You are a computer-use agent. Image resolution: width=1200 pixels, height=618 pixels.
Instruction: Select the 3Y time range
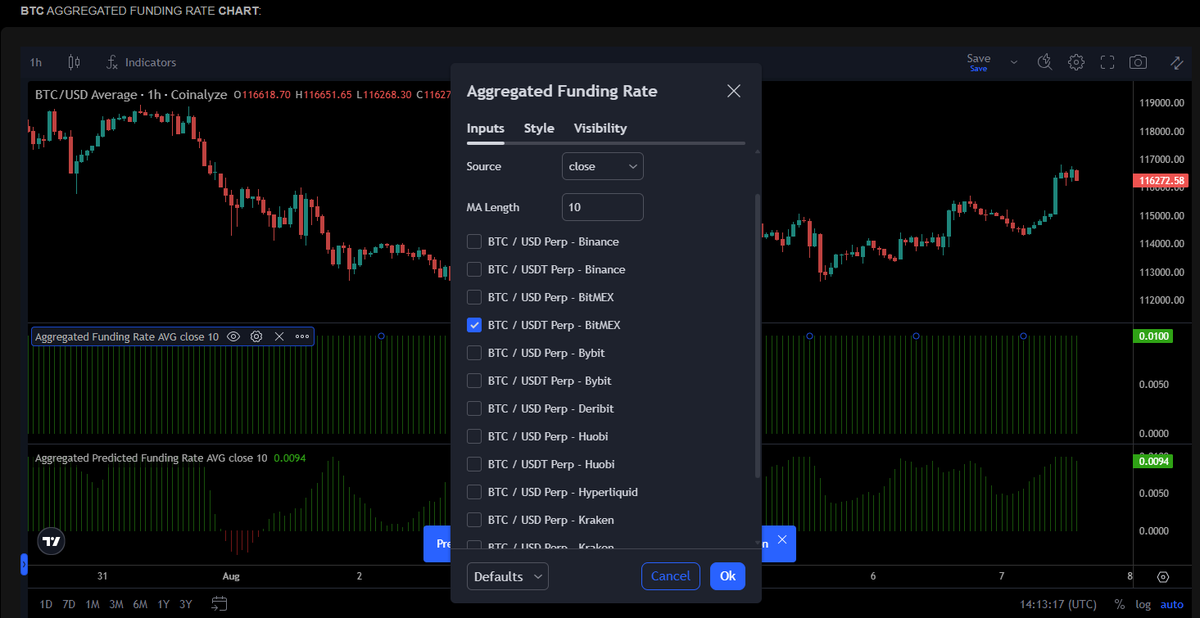coord(186,604)
